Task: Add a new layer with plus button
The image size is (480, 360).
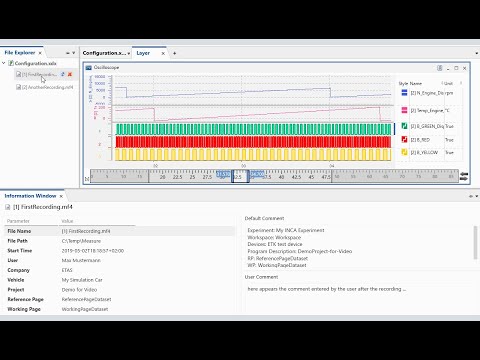Action: [174, 53]
